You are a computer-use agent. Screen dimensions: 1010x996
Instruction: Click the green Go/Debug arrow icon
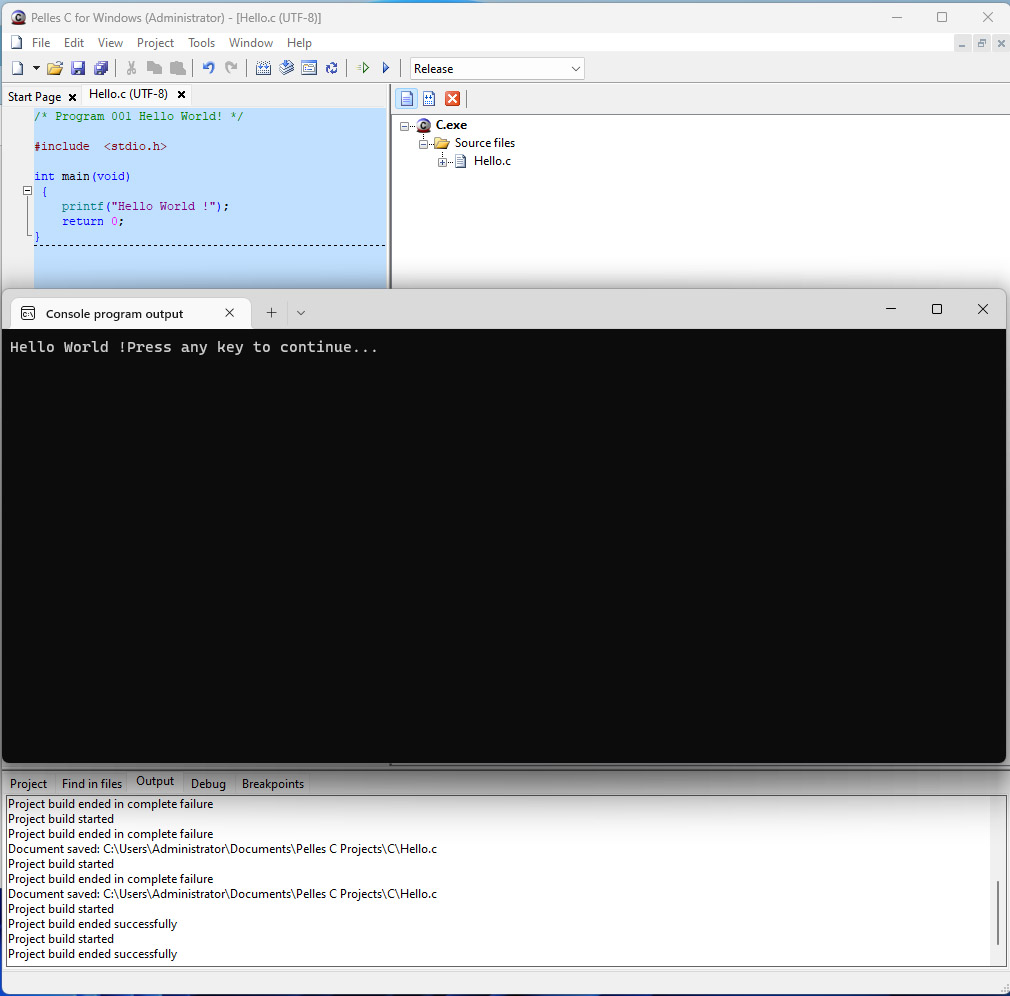click(x=364, y=68)
